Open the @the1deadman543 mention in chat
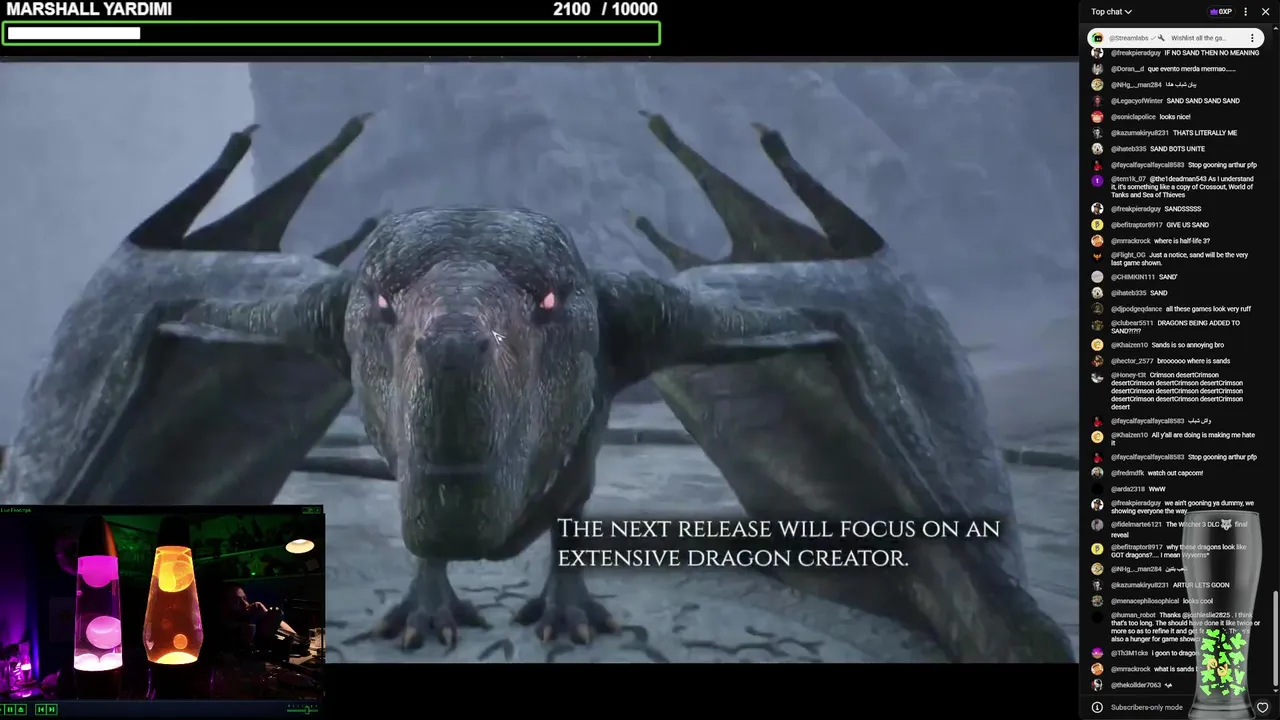The image size is (1280, 720). tap(1177, 179)
